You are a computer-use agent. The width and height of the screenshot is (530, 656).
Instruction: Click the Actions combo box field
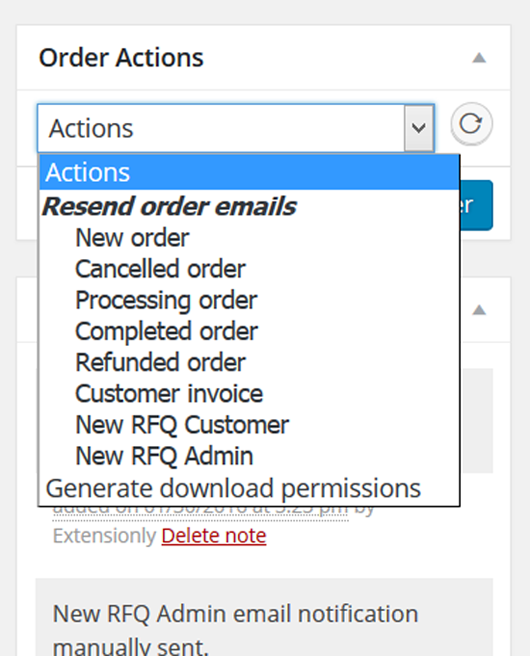point(236,128)
